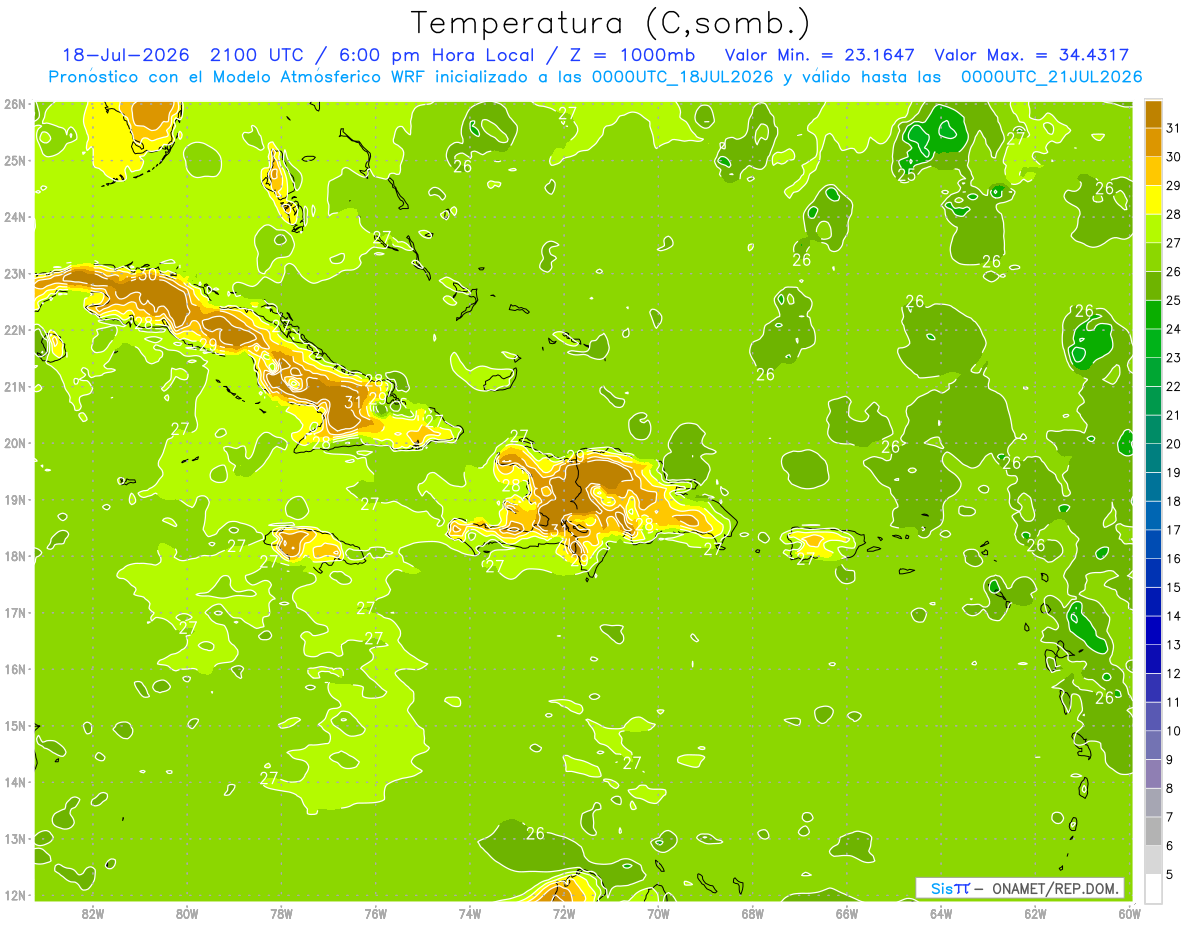Click the blue "Sis" logo text
Viewport: 1200px width, 927px height.
coord(942,888)
